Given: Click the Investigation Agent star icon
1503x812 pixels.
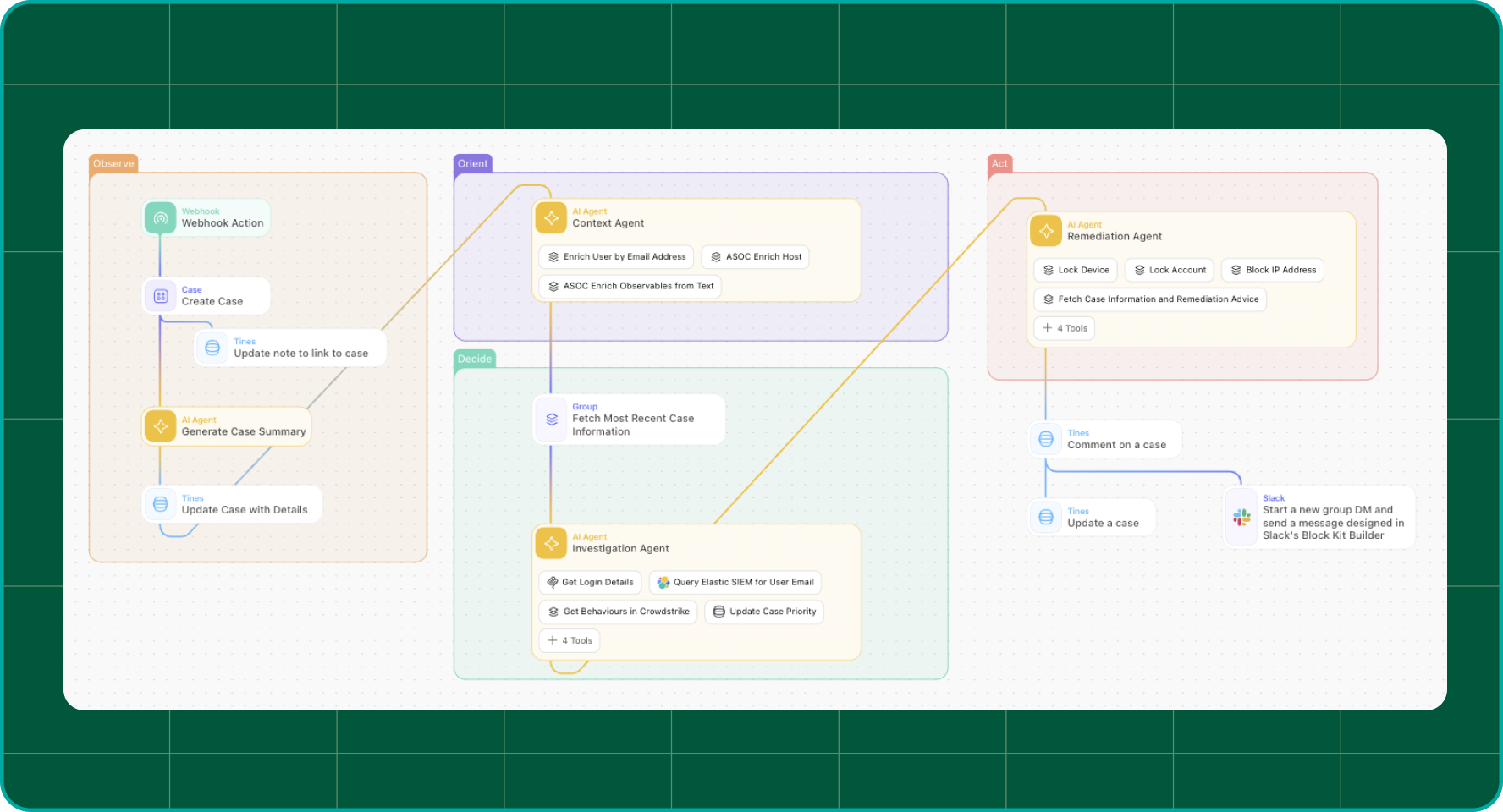Looking at the screenshot, I should pyautogui.click(x=551, y=543).
